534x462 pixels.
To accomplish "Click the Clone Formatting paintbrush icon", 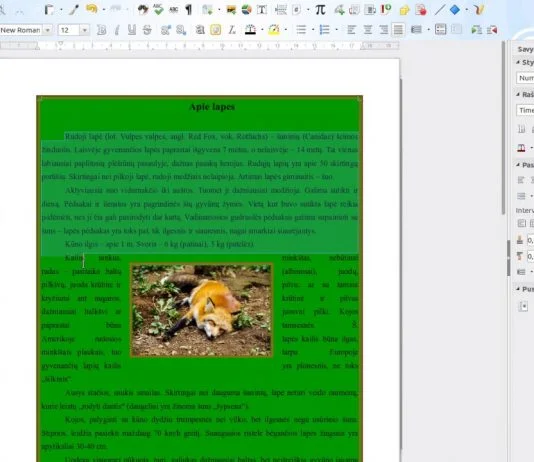I will point(74,10).
